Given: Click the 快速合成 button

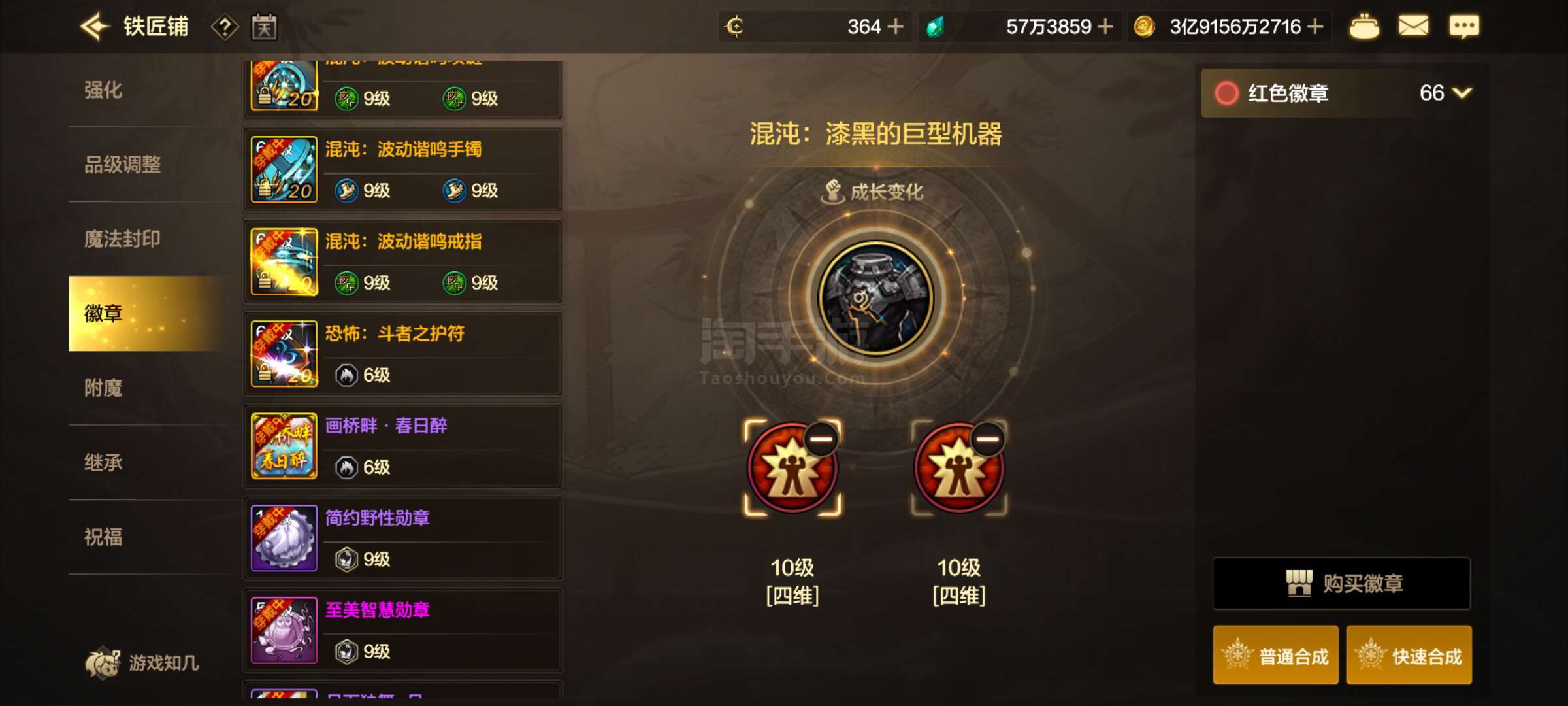Looking at the screenshot, I should [1409, 656].
